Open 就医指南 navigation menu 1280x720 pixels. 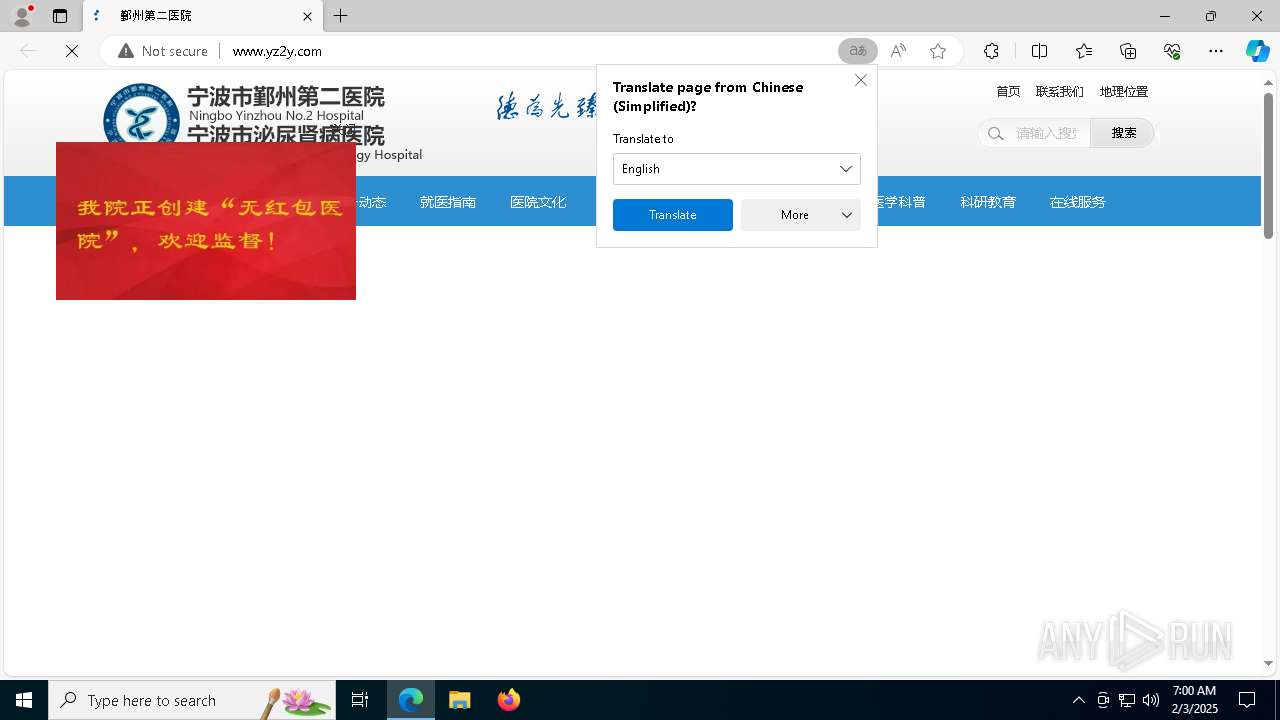point(448,202)
